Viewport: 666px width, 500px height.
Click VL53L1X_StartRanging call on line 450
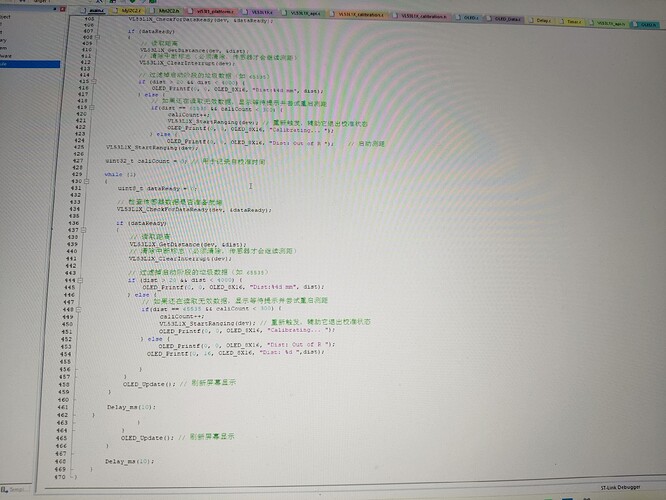pos(207,323)
